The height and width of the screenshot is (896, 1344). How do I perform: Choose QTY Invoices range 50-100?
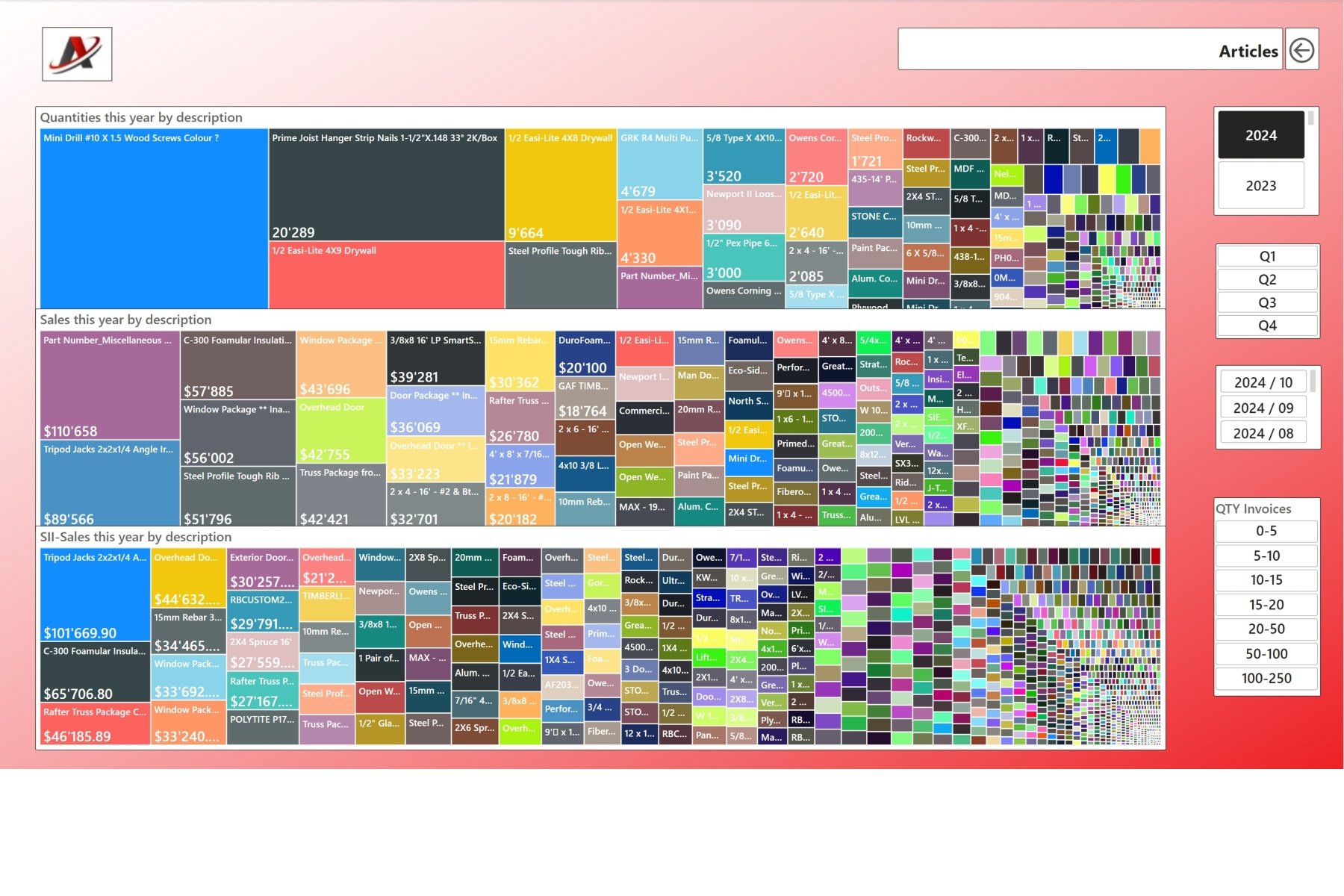pos(1266,653)
